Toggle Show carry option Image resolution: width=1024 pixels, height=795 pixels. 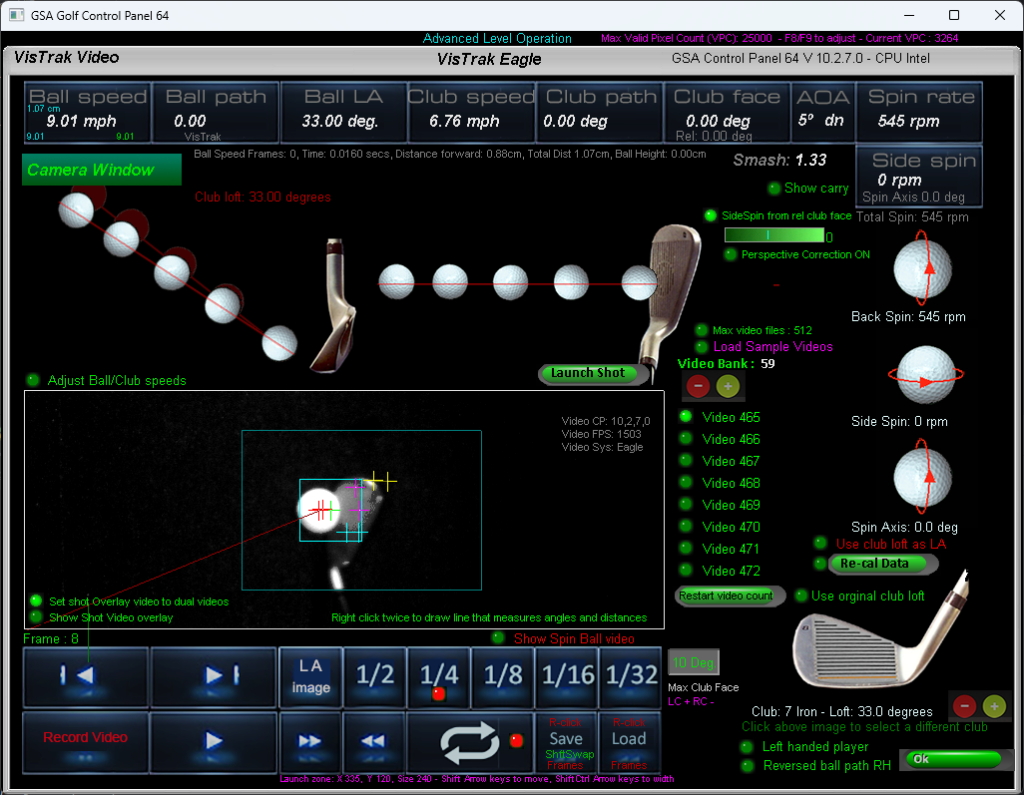(x=774, y=188)
